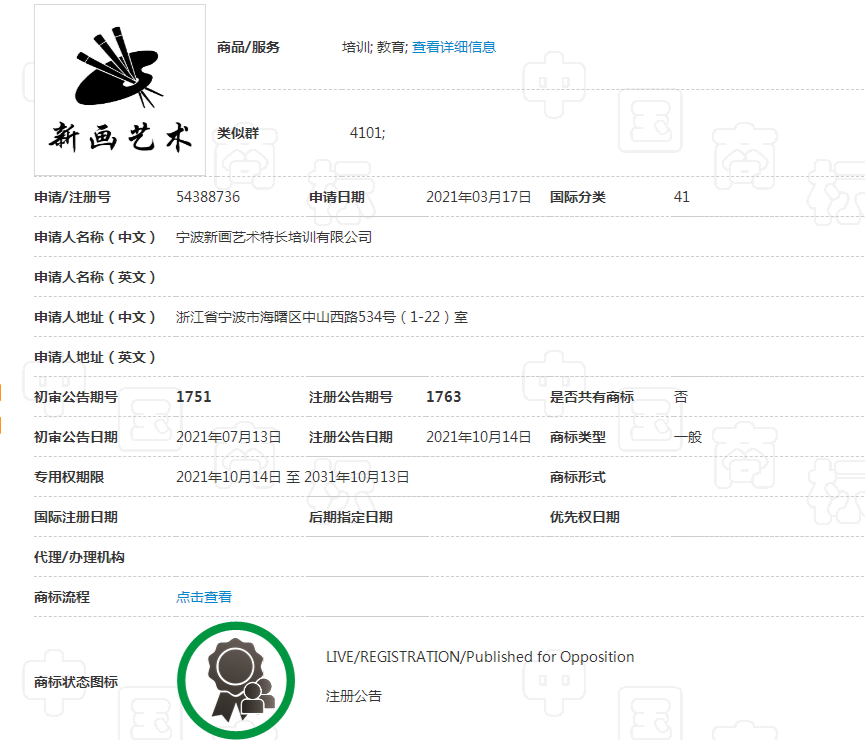Click the 申请日期 label
Image resolution: width=865 pixels, height=740 pixels.
click(x=337, y=197)
